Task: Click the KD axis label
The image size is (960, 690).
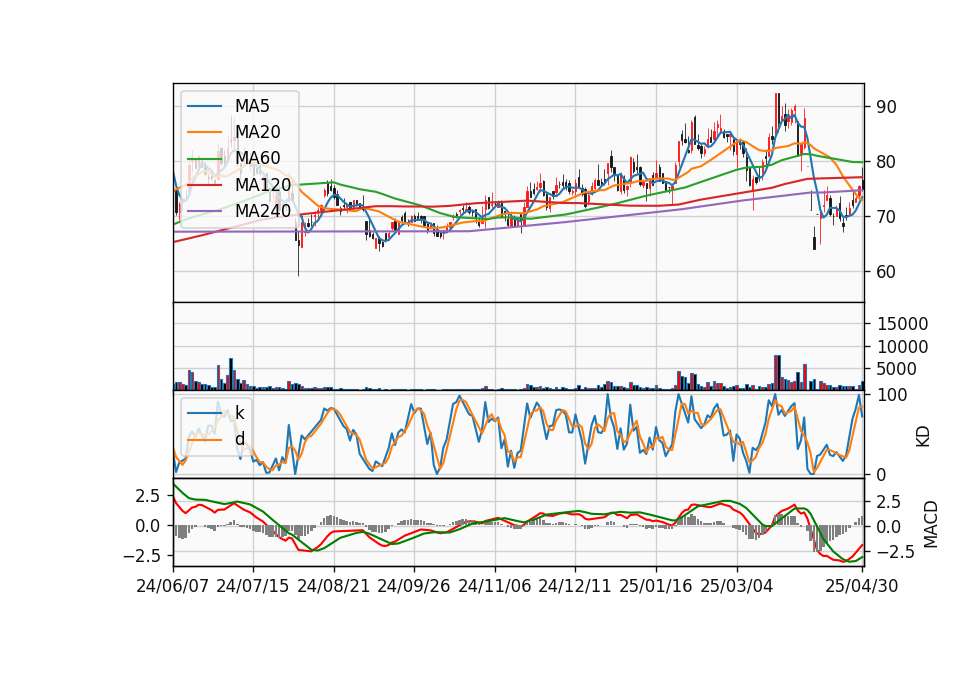Action: (x=923, y=437)
